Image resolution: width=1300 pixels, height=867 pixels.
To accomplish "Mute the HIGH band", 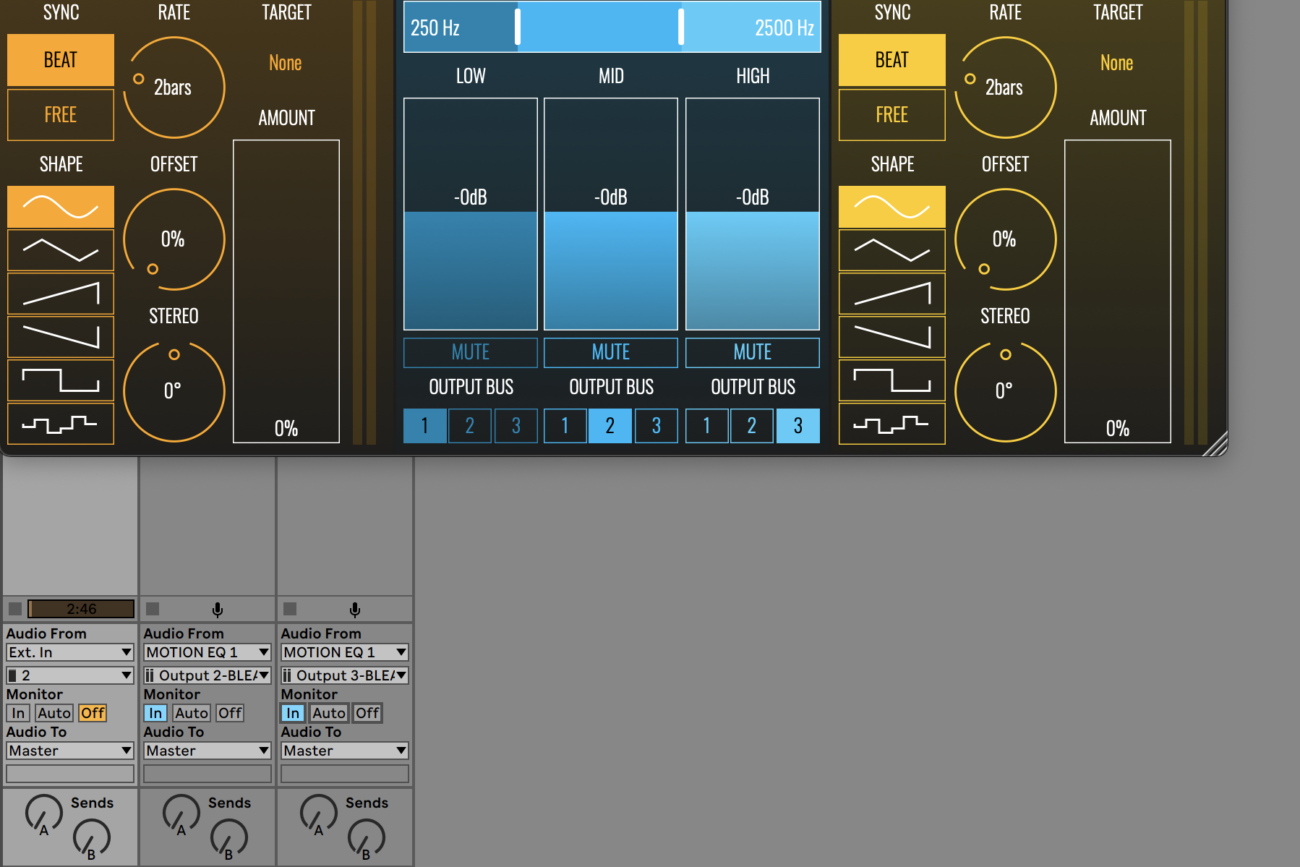I will point(752,352).
